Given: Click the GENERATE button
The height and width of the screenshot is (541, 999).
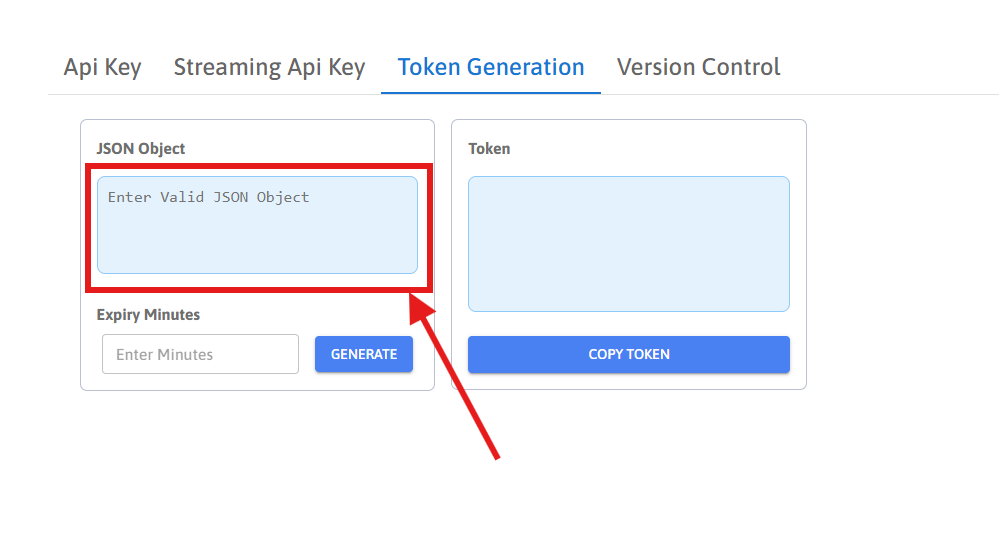Looking at the screenshot, I should [x=364, y=354].
